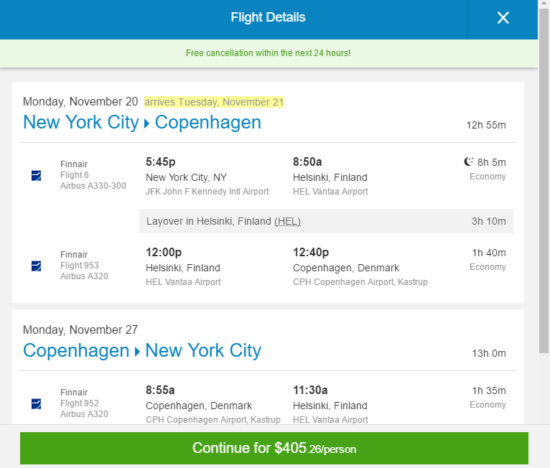Screen dimensions: 550x468
Task: Click arrow between New York City and Copenhagen
Action: [x=147, y=123]
